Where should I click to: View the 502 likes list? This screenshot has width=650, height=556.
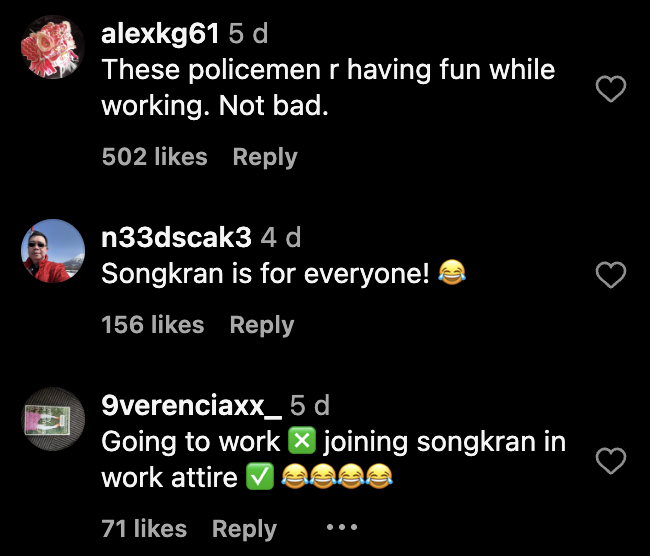click(154, 157)
